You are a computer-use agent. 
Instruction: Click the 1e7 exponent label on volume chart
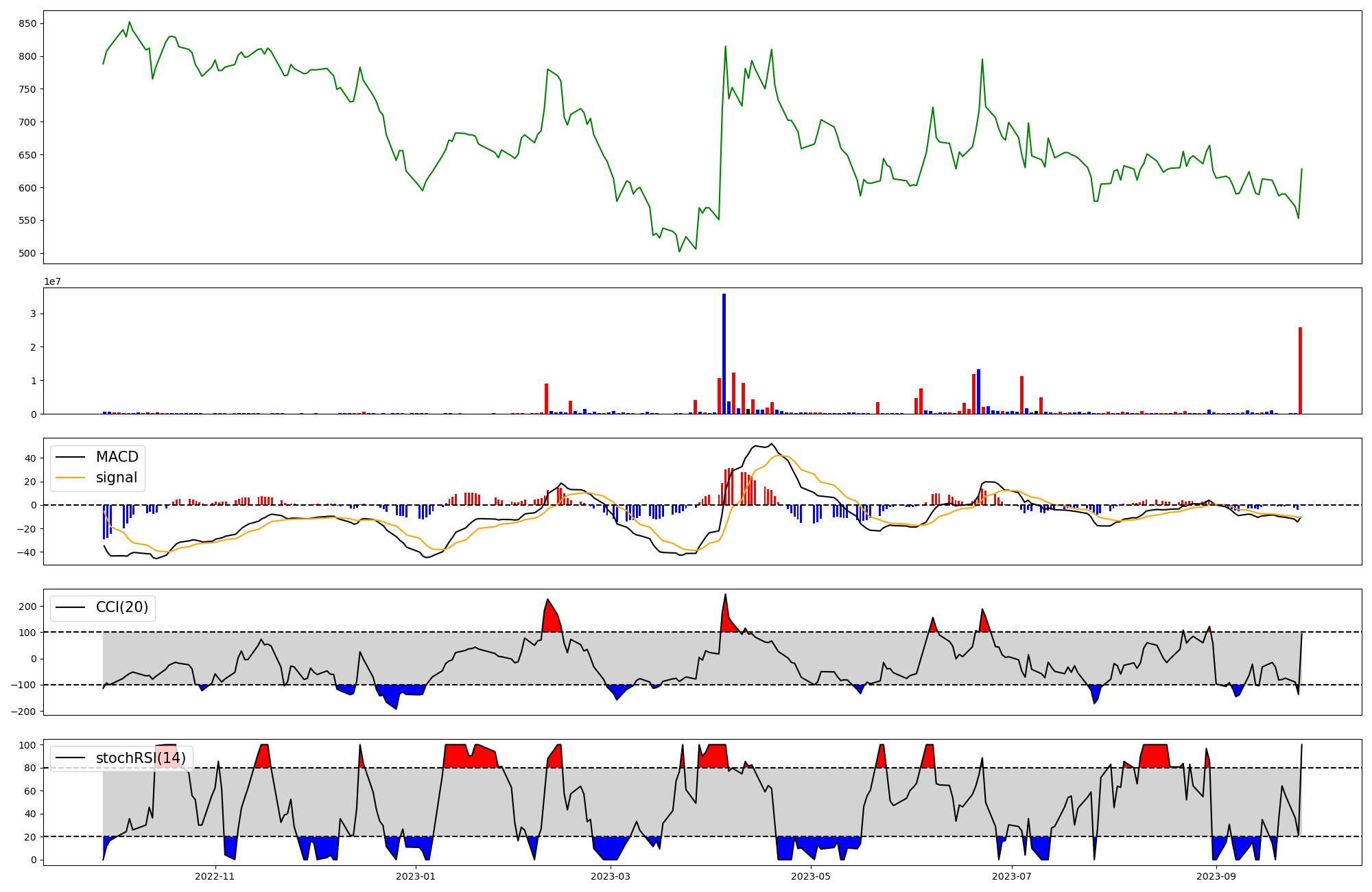pyautogui.click(x=52, y=282)
